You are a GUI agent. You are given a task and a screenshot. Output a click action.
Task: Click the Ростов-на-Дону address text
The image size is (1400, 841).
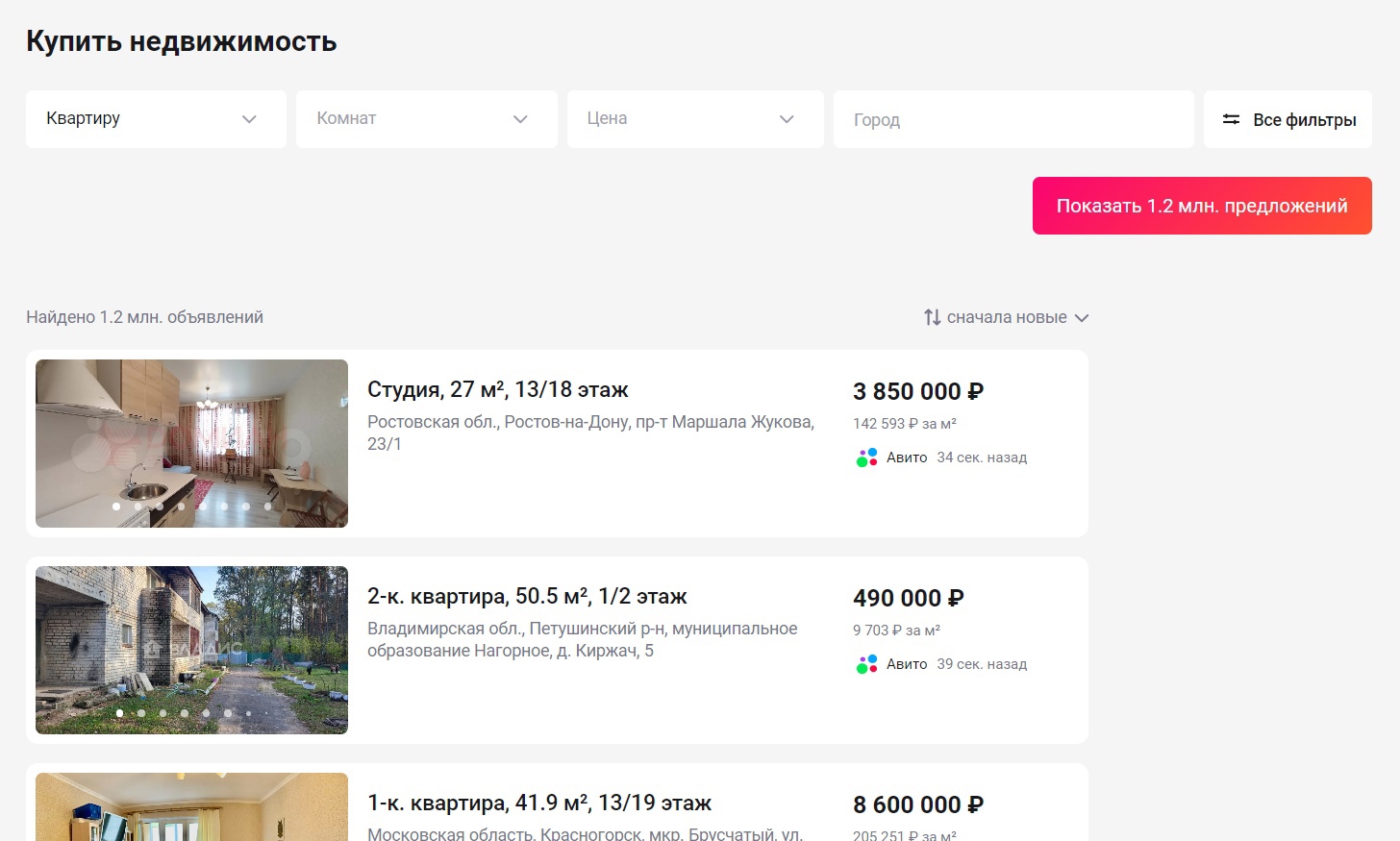tap(590, 433)
